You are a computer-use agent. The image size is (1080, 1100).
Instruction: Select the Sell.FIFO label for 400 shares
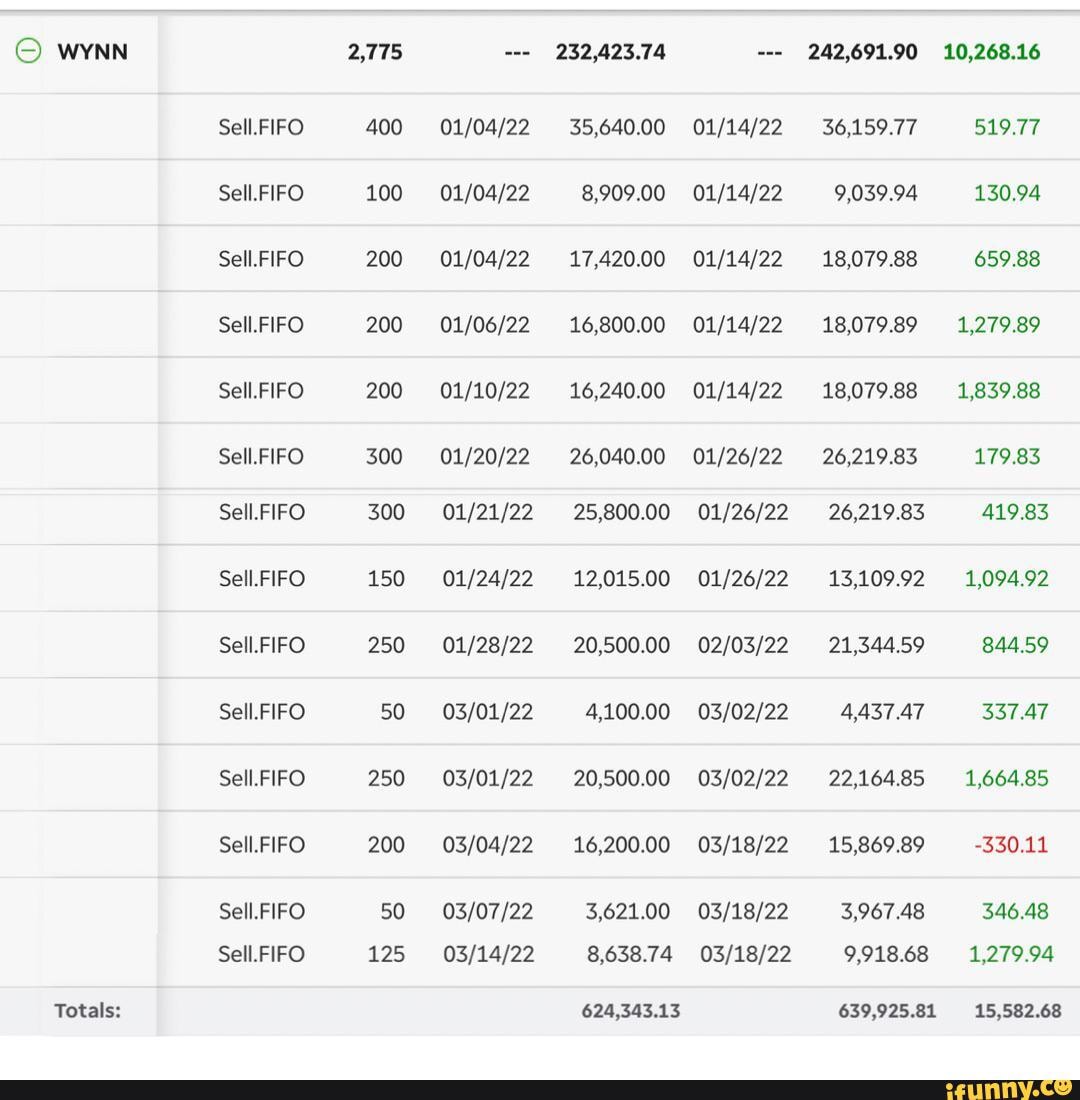260,127
